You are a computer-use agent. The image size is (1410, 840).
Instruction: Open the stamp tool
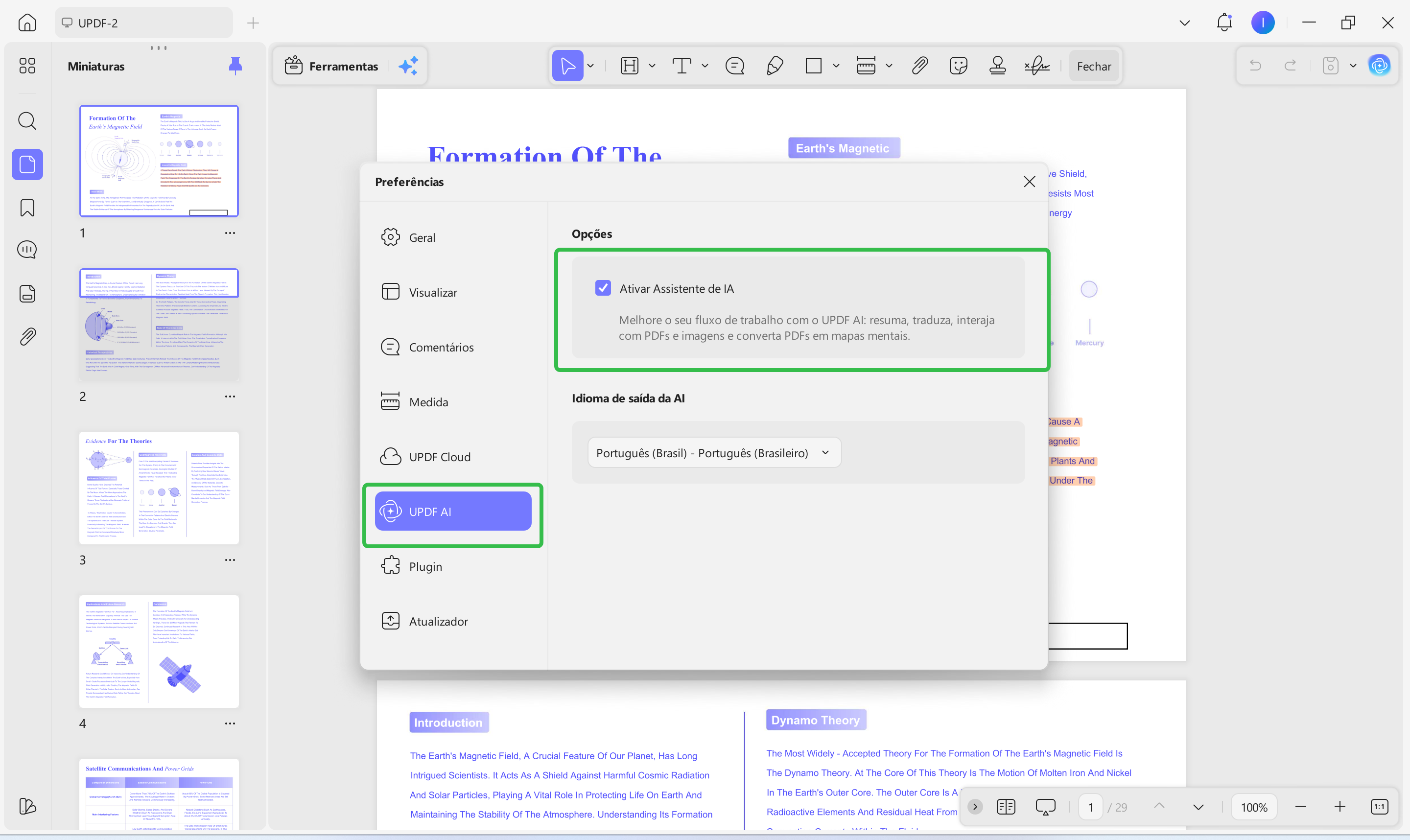click(997, 66)
